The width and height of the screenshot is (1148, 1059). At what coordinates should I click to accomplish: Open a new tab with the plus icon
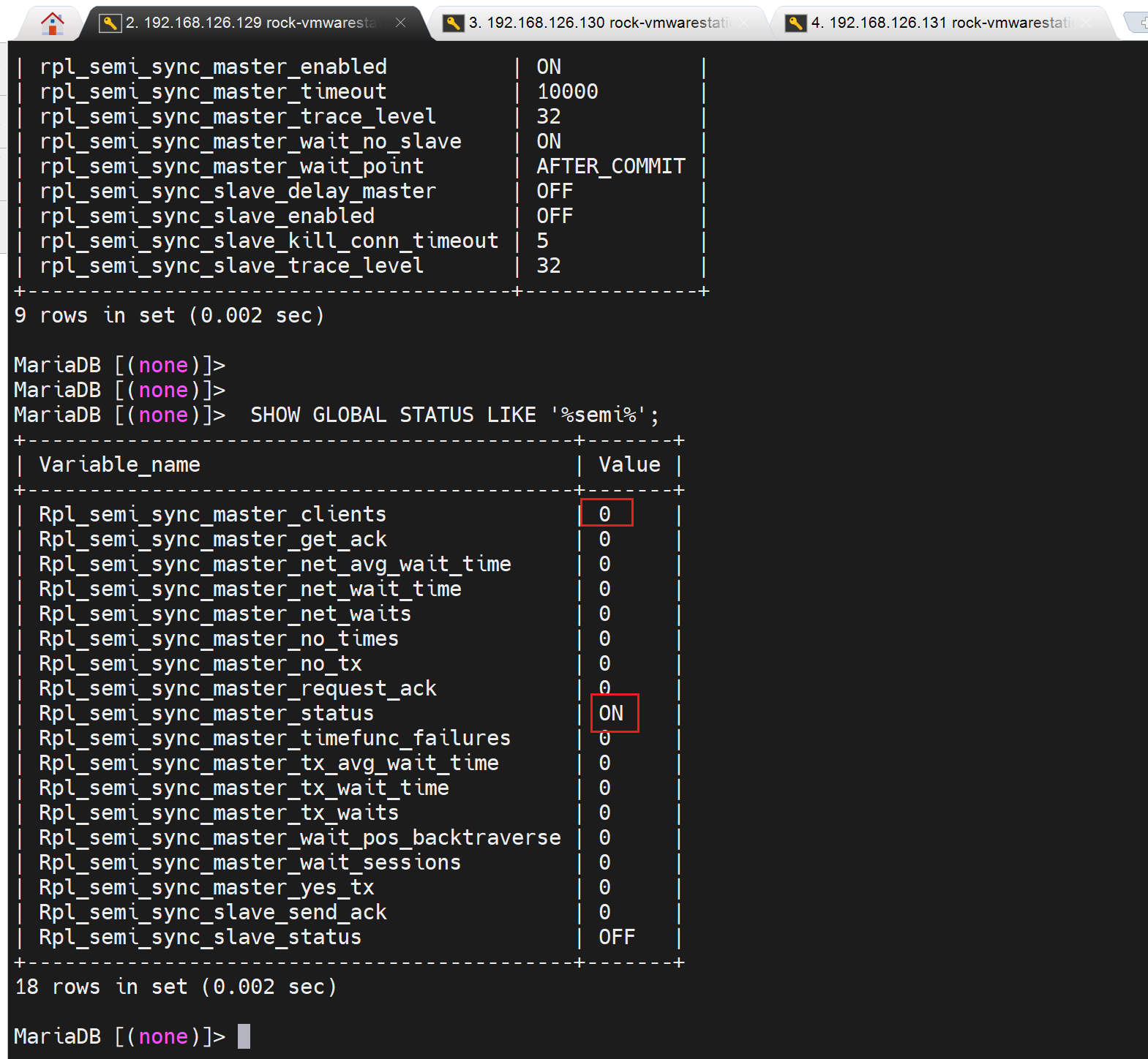click(1140, 23)
